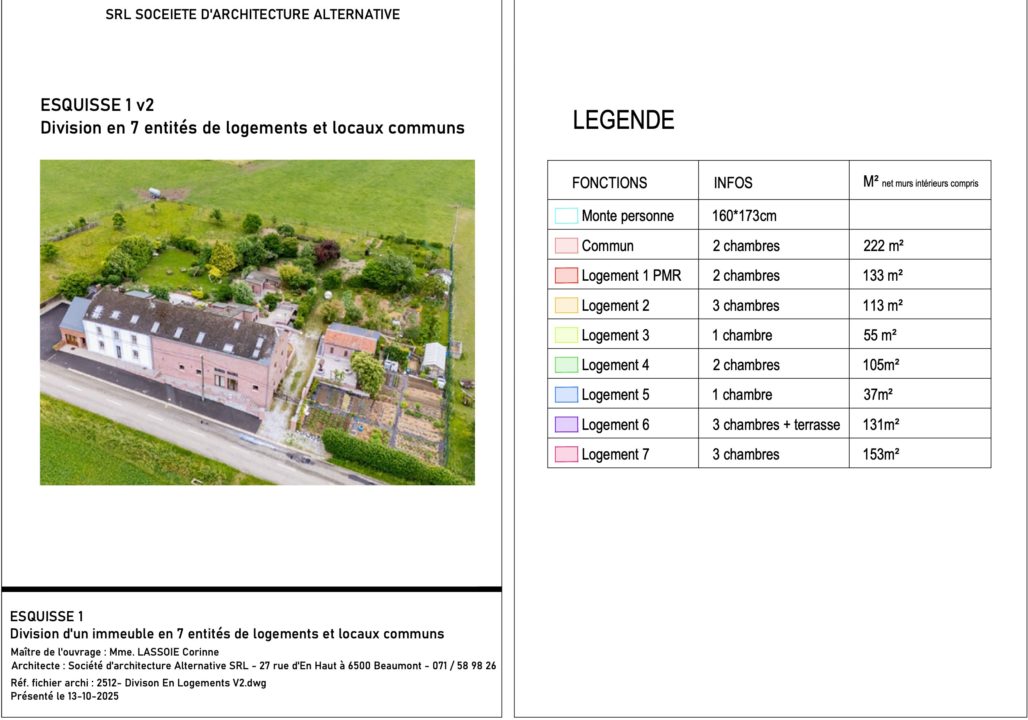This screenshot has width=1028, height=720.
Task: Click the 222 m² area value
Action: (x=883, y=246)
